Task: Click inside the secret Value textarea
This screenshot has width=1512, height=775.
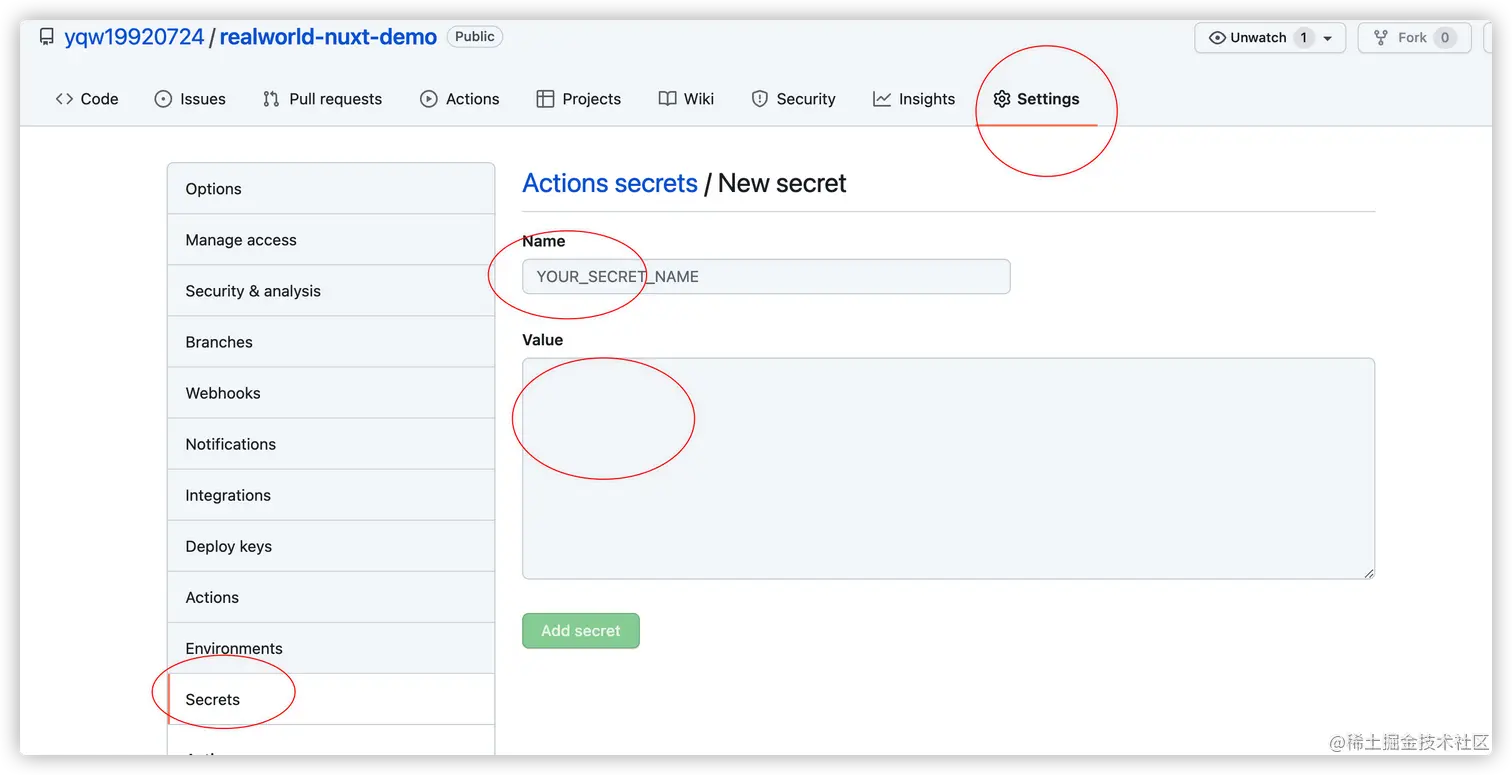Action: pyautogui.click(x=948, y=468)
